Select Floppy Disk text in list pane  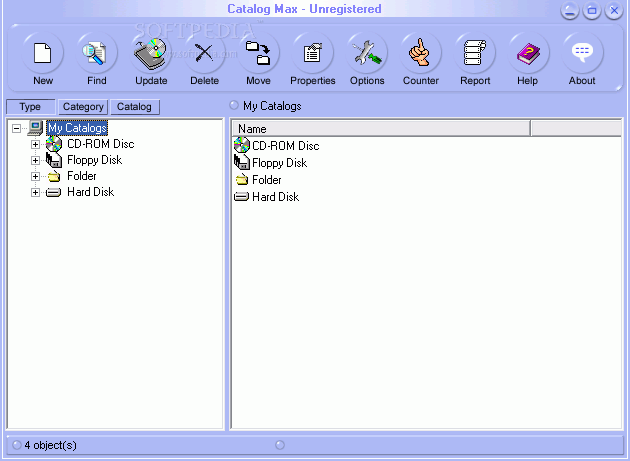[x=280, y=163]
